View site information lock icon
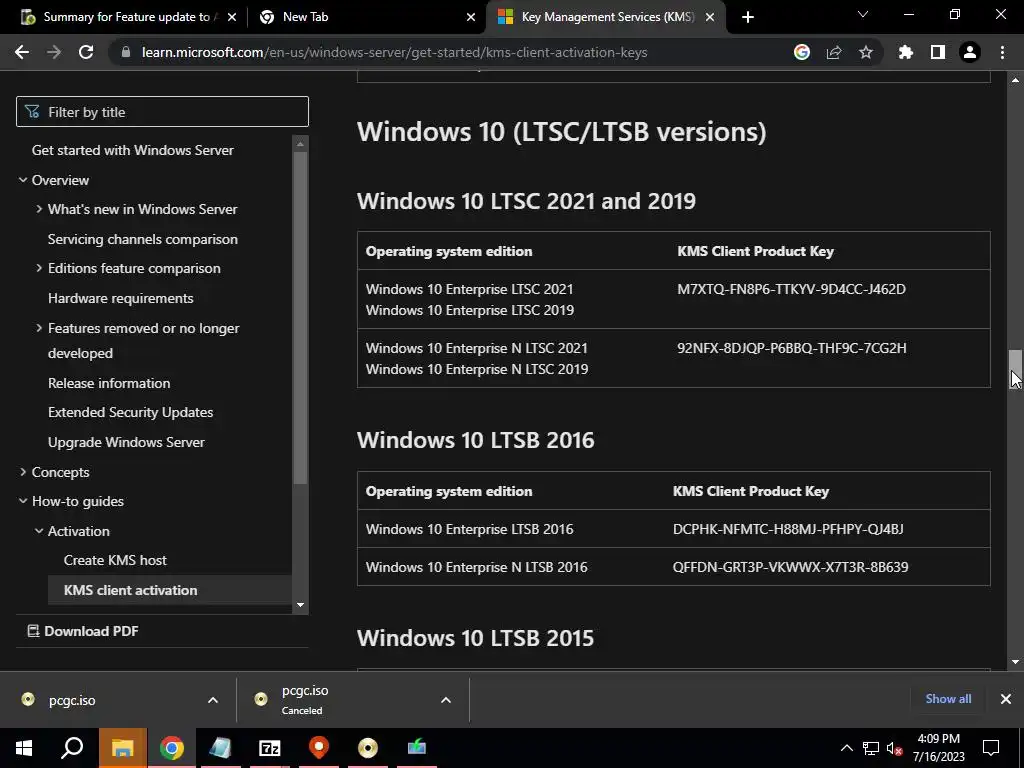Screen dimensions: 1024x768 click(126, 52)
